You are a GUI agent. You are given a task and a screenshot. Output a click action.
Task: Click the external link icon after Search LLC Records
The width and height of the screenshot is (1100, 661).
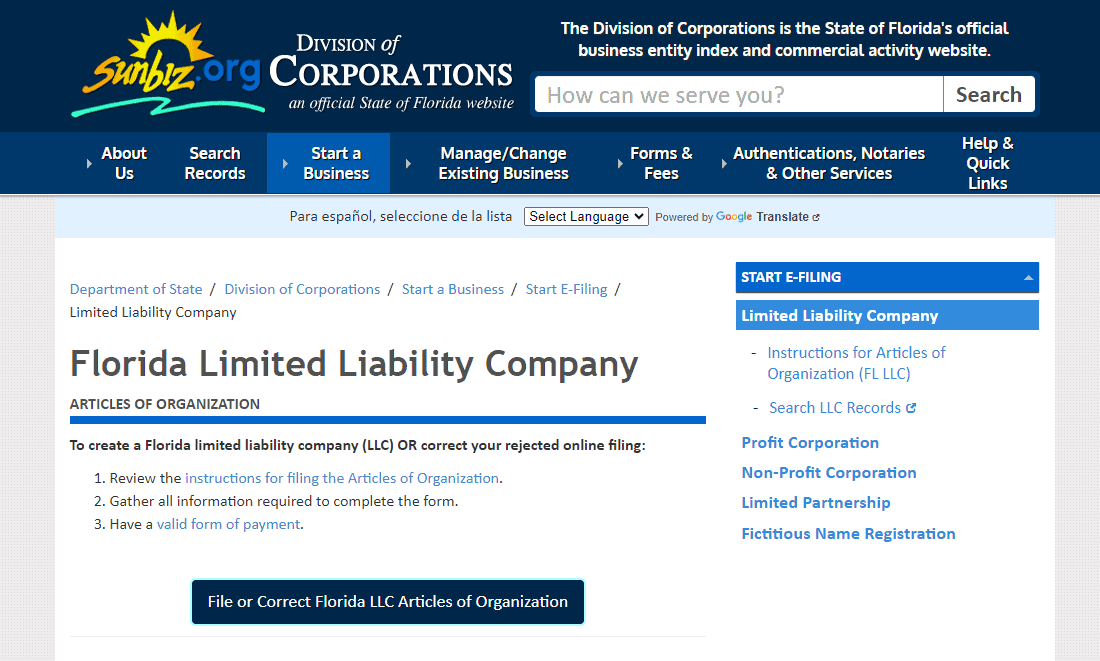[911, 408]
